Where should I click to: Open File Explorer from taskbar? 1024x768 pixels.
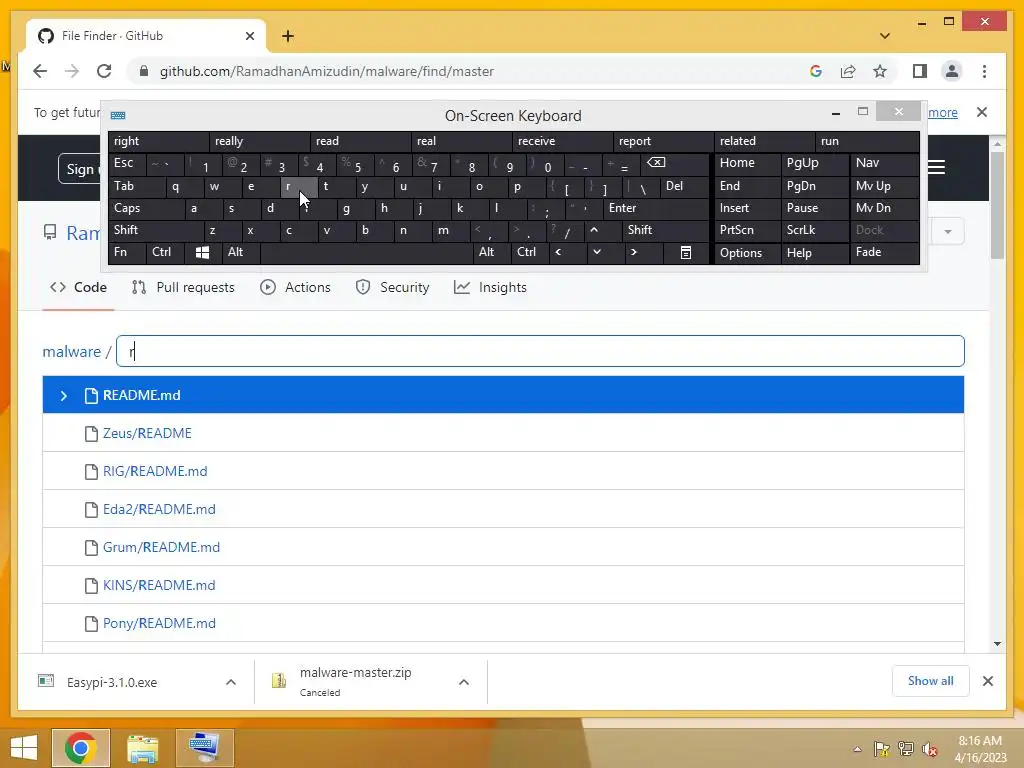[x=142, y=748]
